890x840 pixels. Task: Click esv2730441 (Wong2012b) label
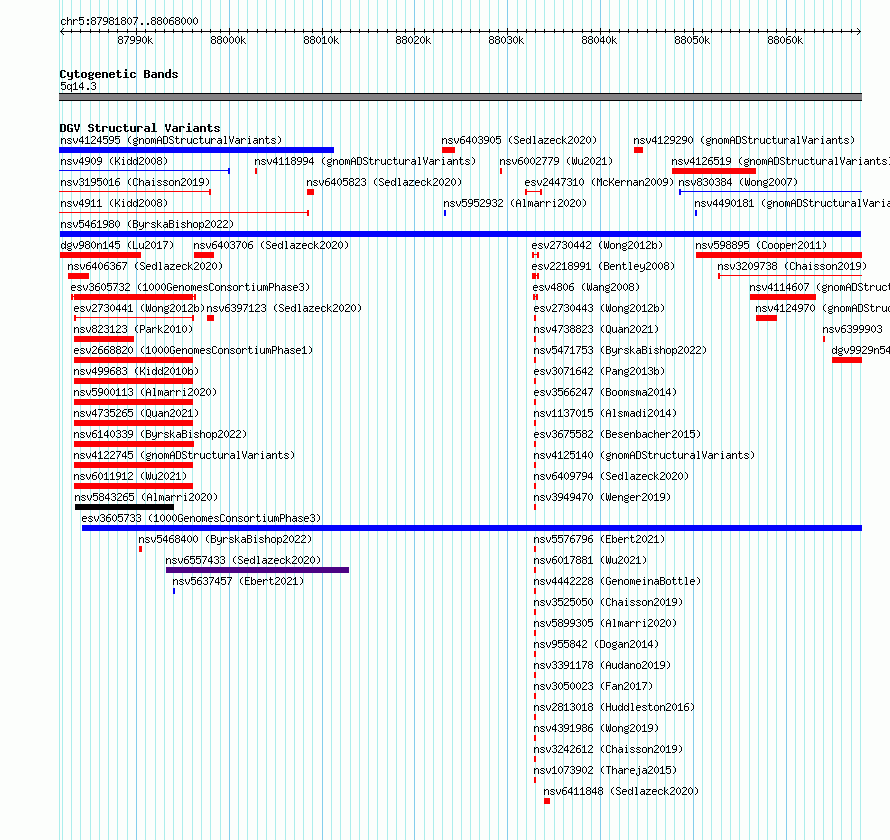[x=139, y=308]
